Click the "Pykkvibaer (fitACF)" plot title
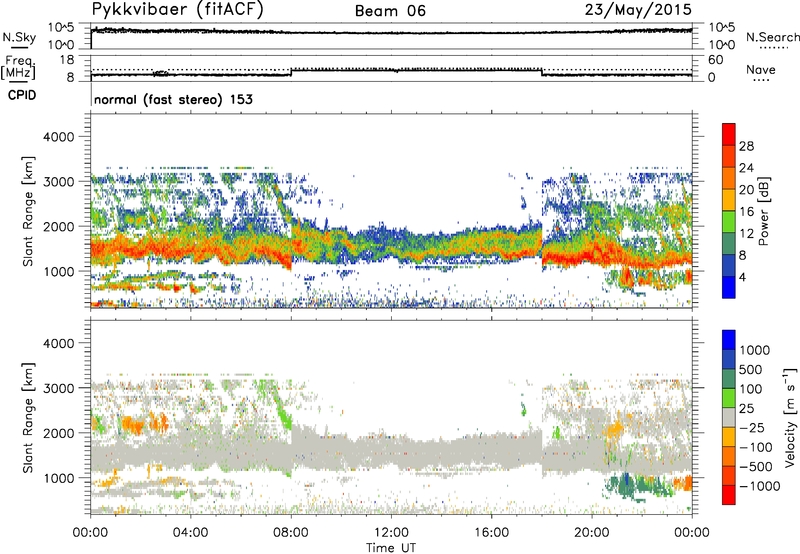Viewport: 800px width, 554px height. click(x=177, y=10)
